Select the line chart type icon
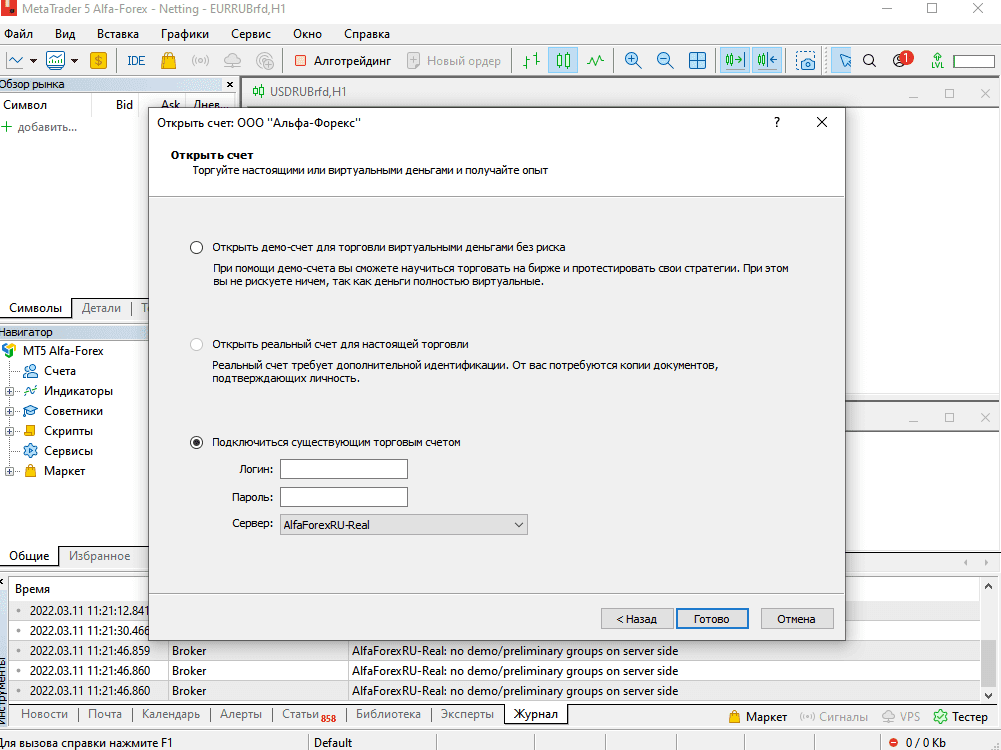This screenshot has height=750, width=1001. 596,61
